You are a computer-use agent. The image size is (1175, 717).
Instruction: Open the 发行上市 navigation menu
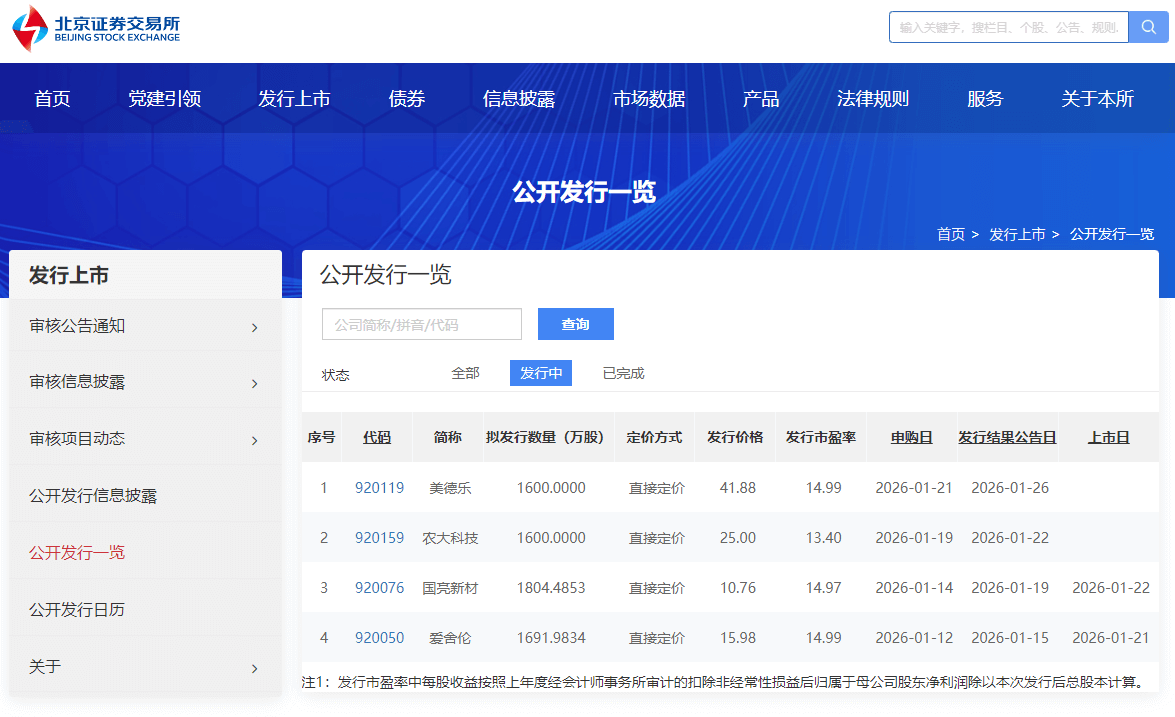(x=294, y=99)
